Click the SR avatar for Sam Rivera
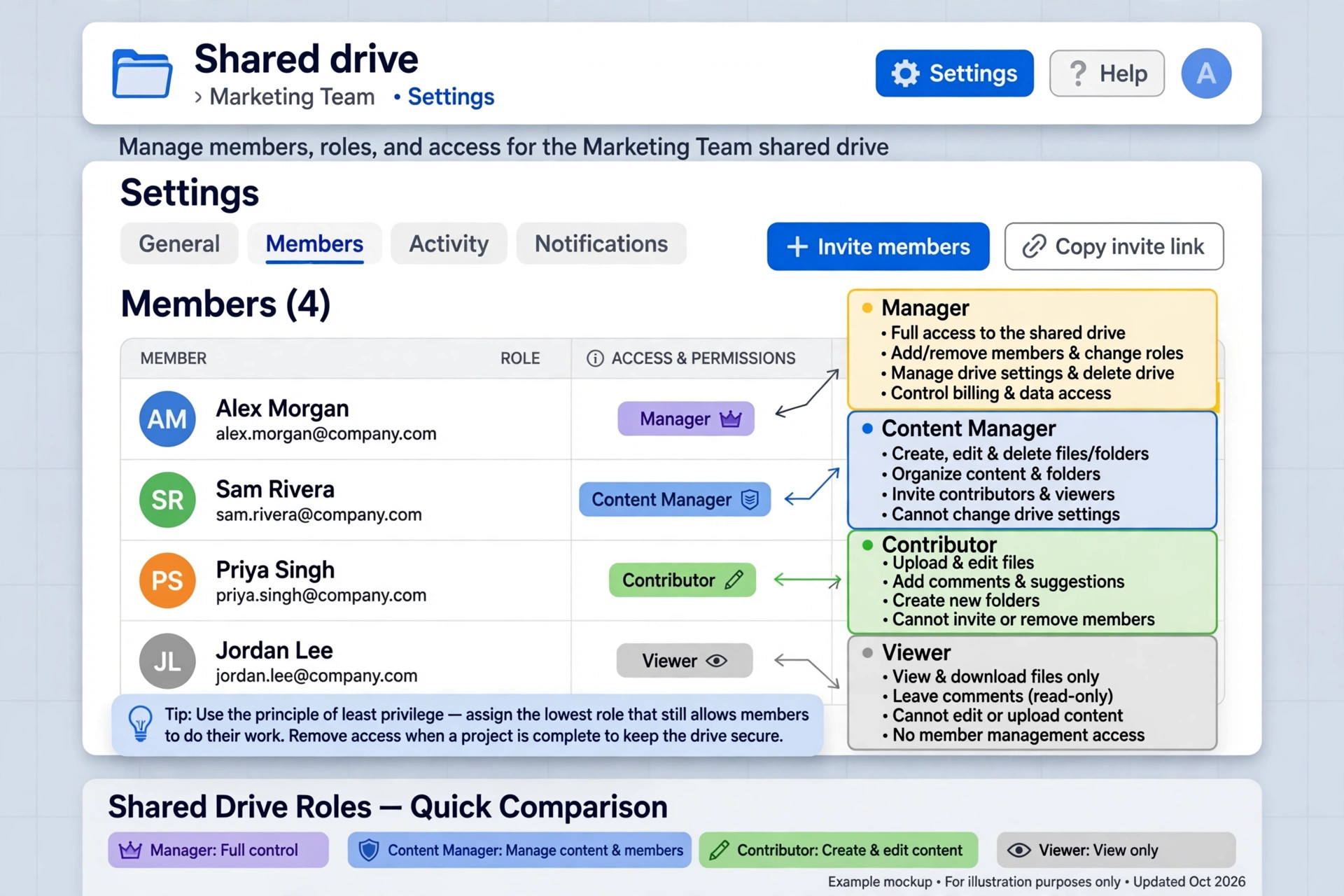 (x=167, y=499)
